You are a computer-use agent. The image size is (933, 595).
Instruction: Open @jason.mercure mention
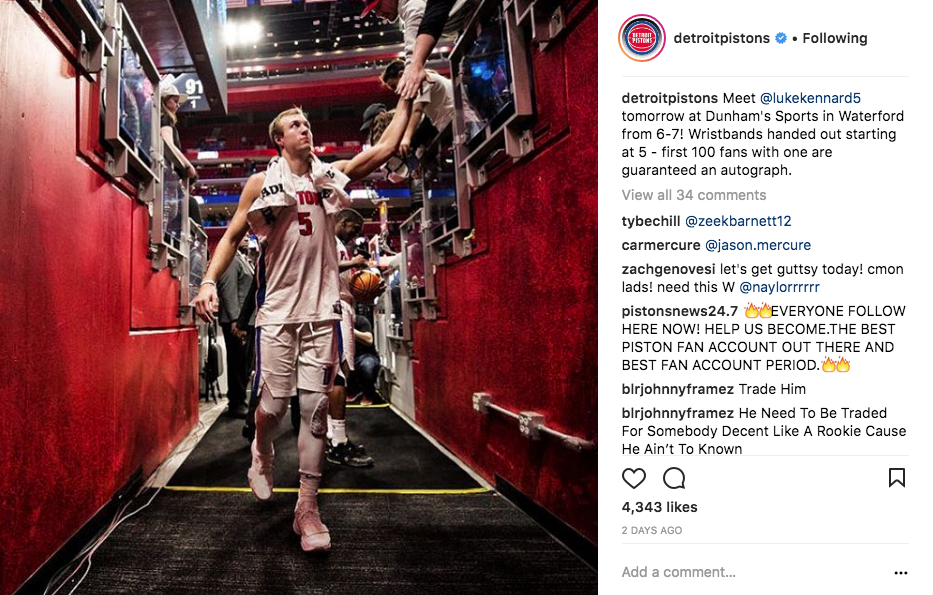(758, 245)
